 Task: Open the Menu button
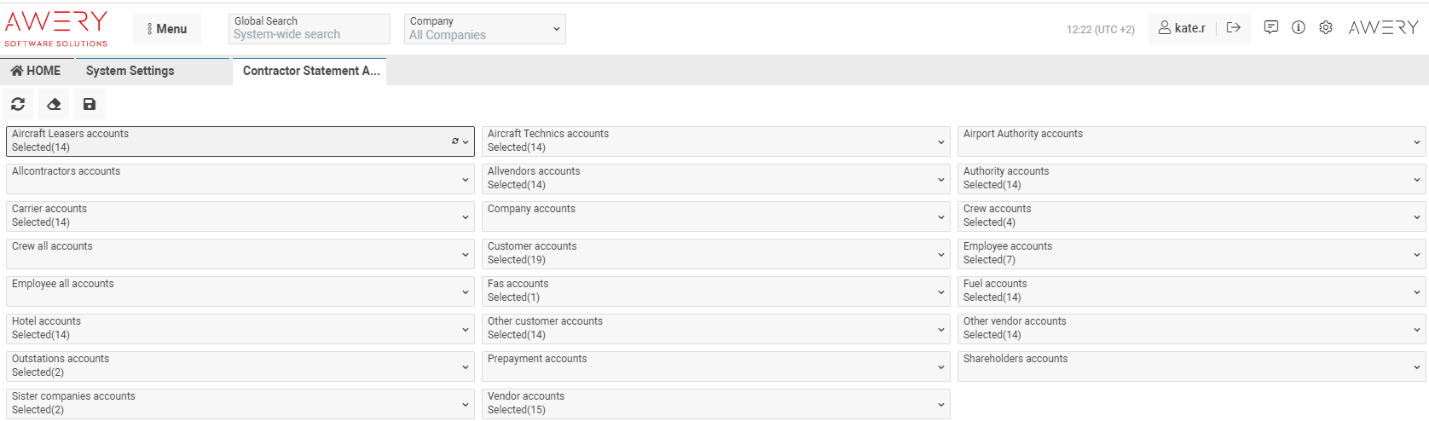(x=167, y=29)
